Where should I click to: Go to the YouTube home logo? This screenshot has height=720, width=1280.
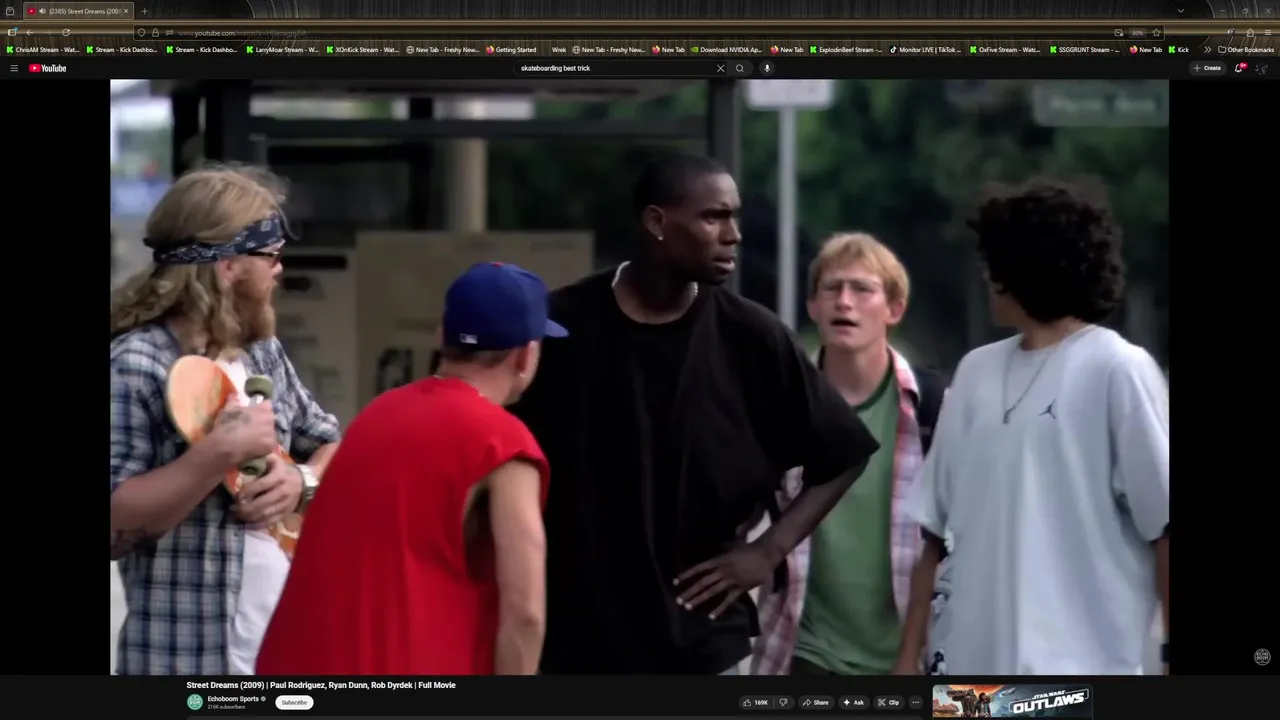47,68
